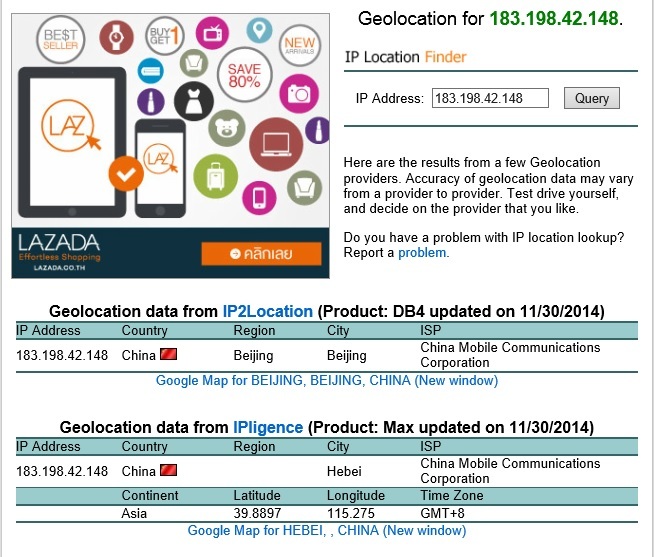This screenshot has width=654, height=557.
Task: Click the Continent column header
Action: pyautogui.click(x=150, y=495)
